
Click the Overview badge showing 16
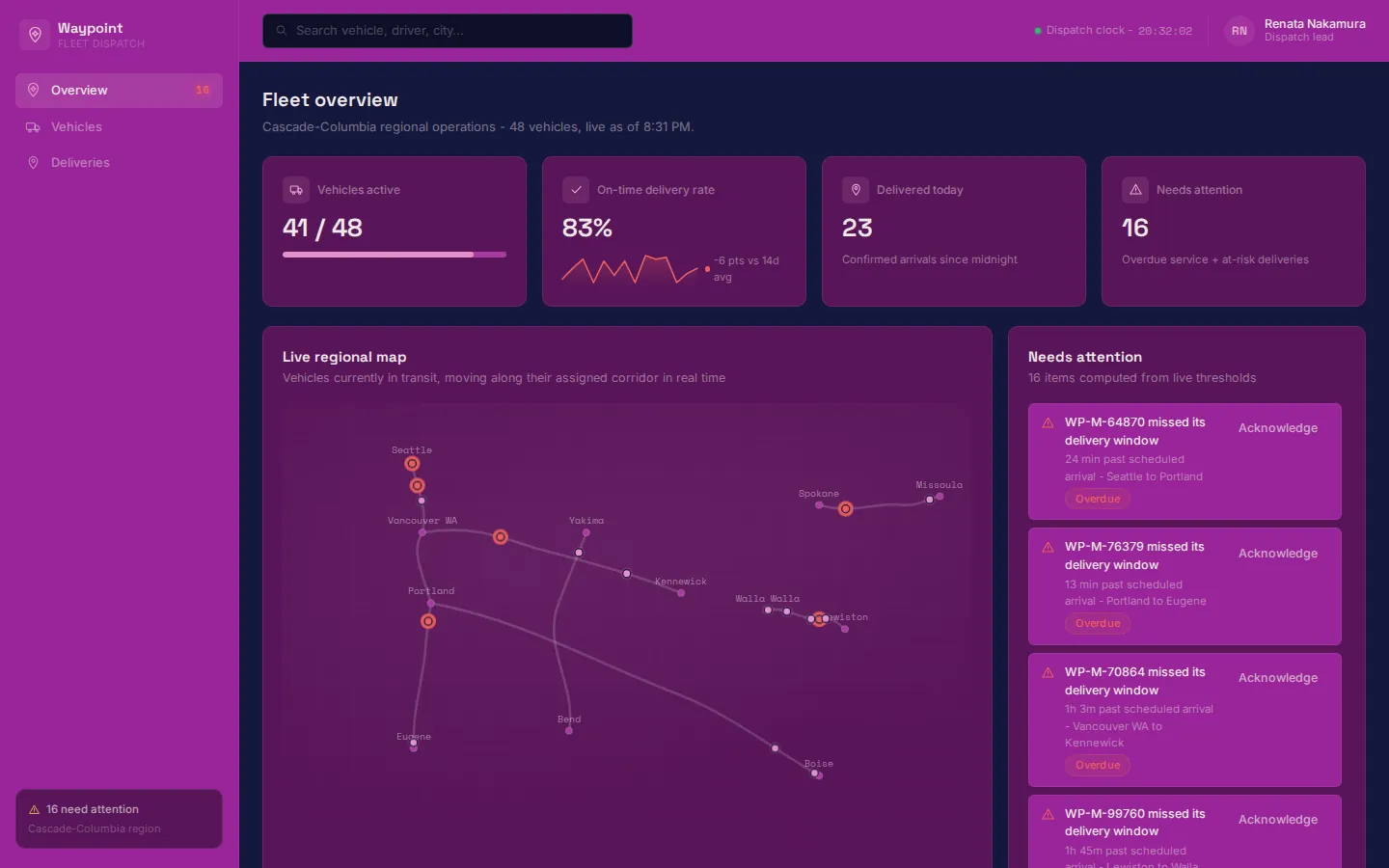tap(203, 91)
